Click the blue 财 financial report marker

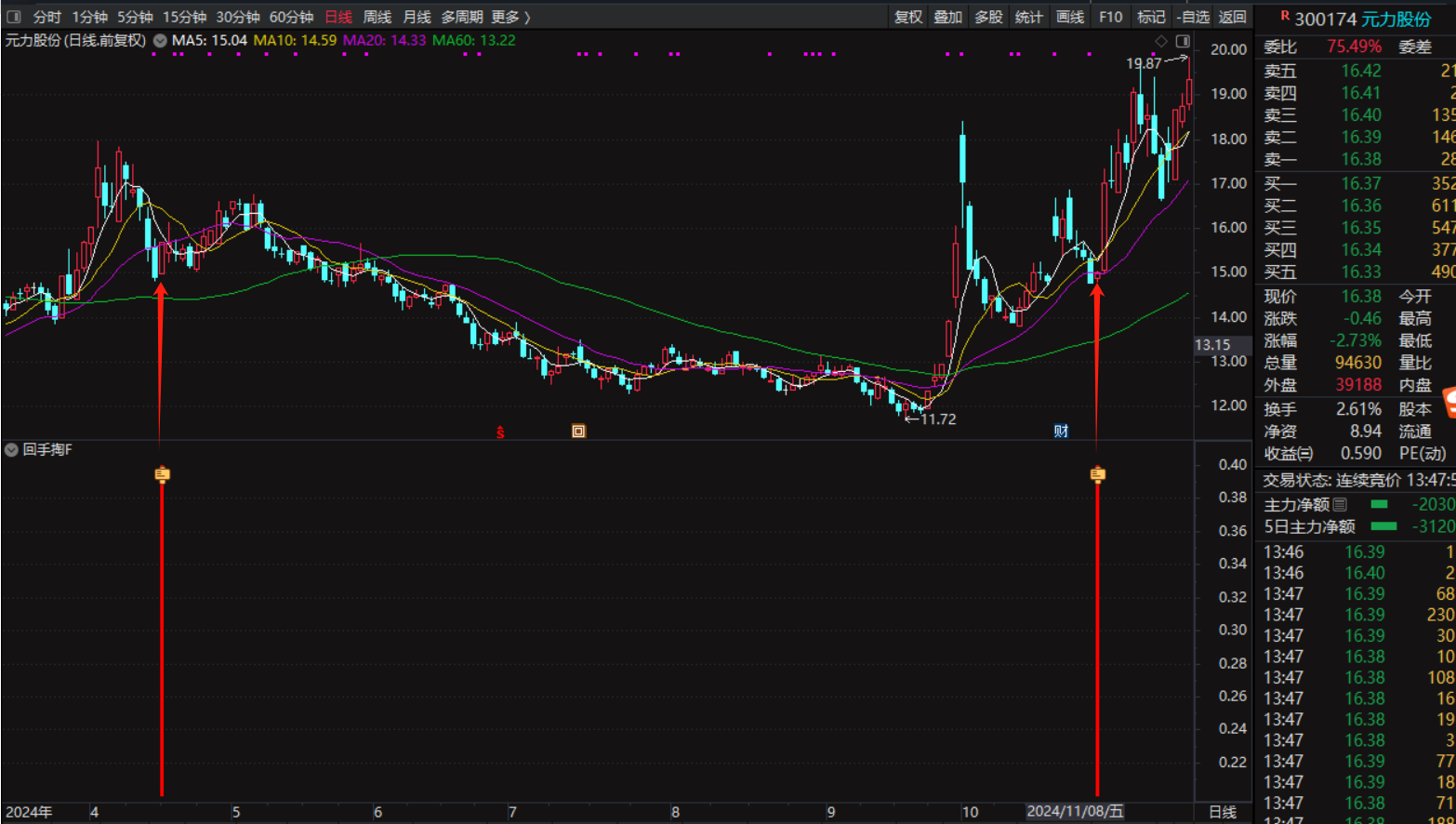[1061, 431]
